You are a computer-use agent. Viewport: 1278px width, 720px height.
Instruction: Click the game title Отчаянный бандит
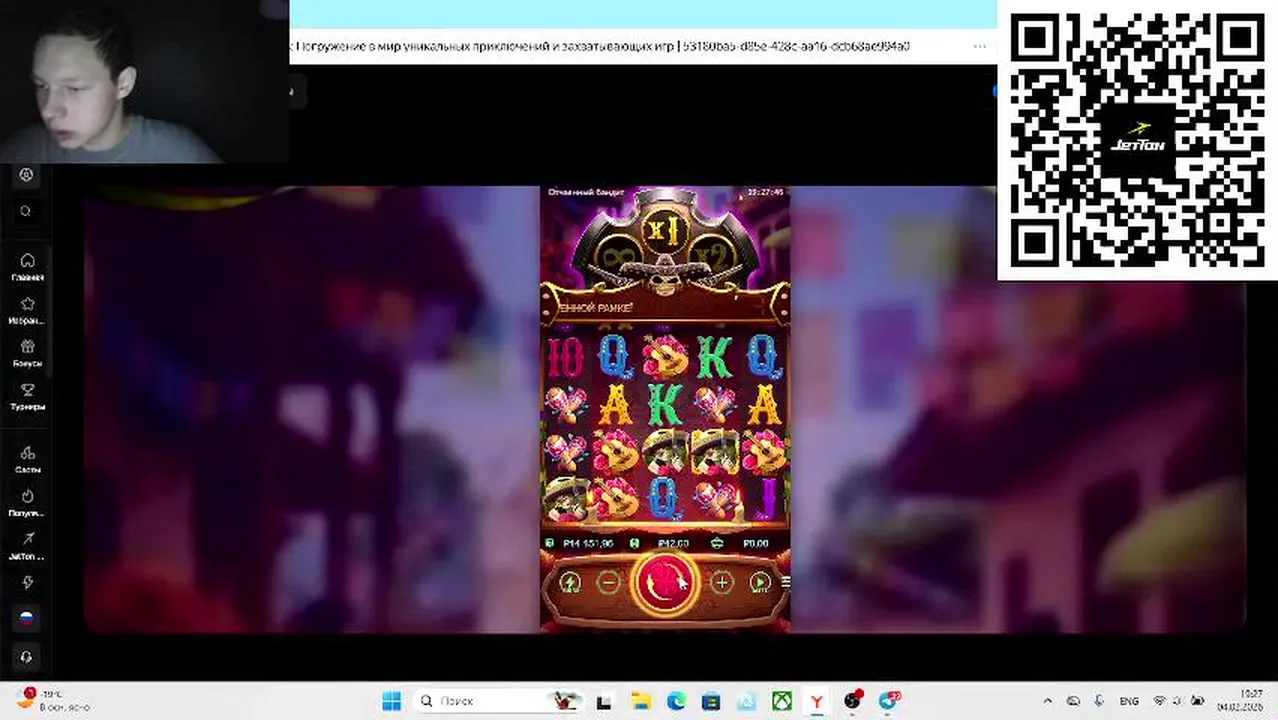coord(586,192)
